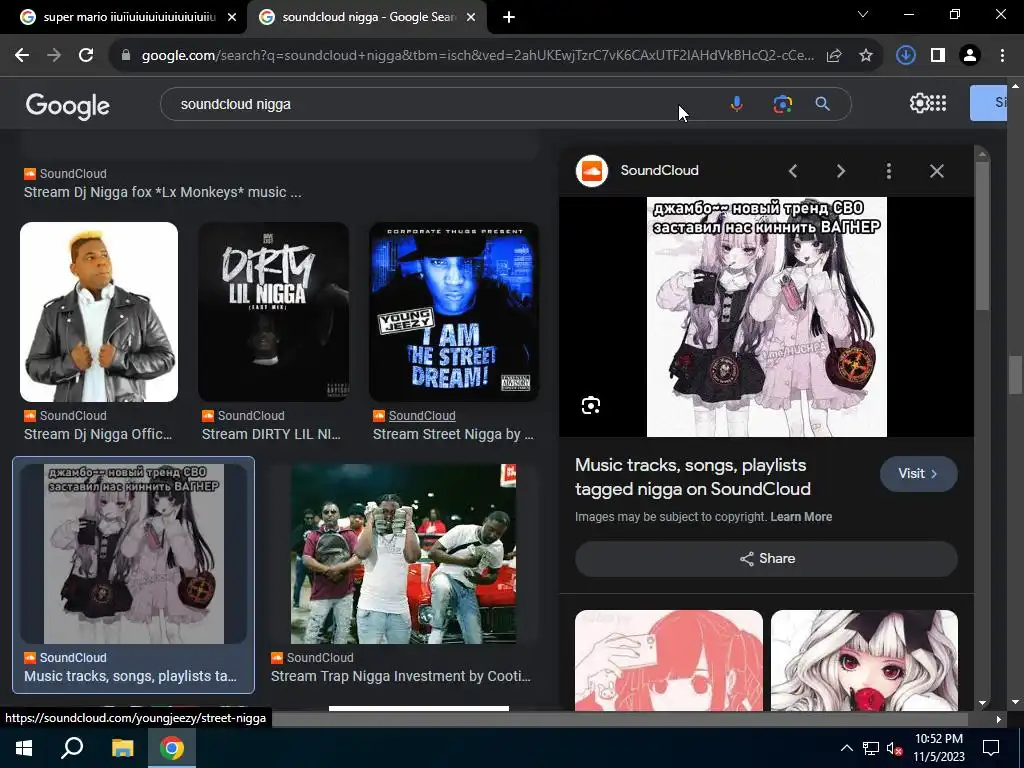Image resolution: width=1024 pixels, height=768 pixels.
Task: Open the Chrome downloads icon
Action: pos(905,56)
